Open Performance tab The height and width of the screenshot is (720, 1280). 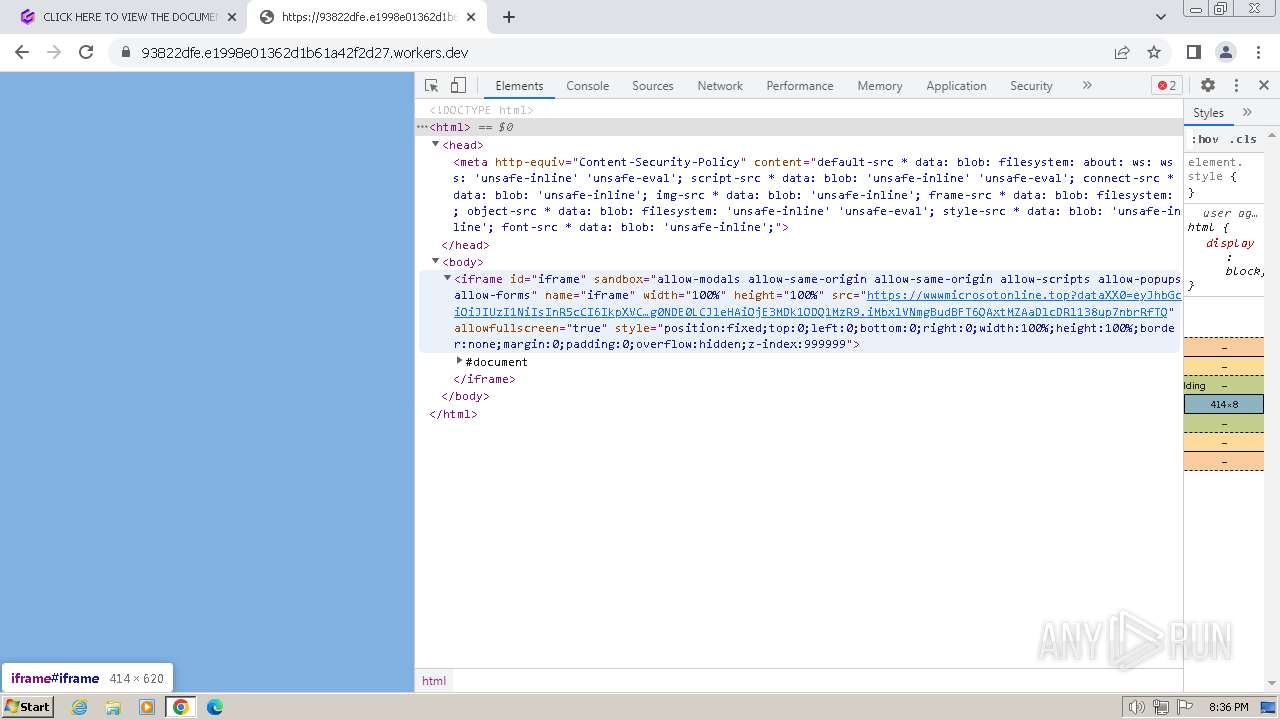(x=799, y=86)
